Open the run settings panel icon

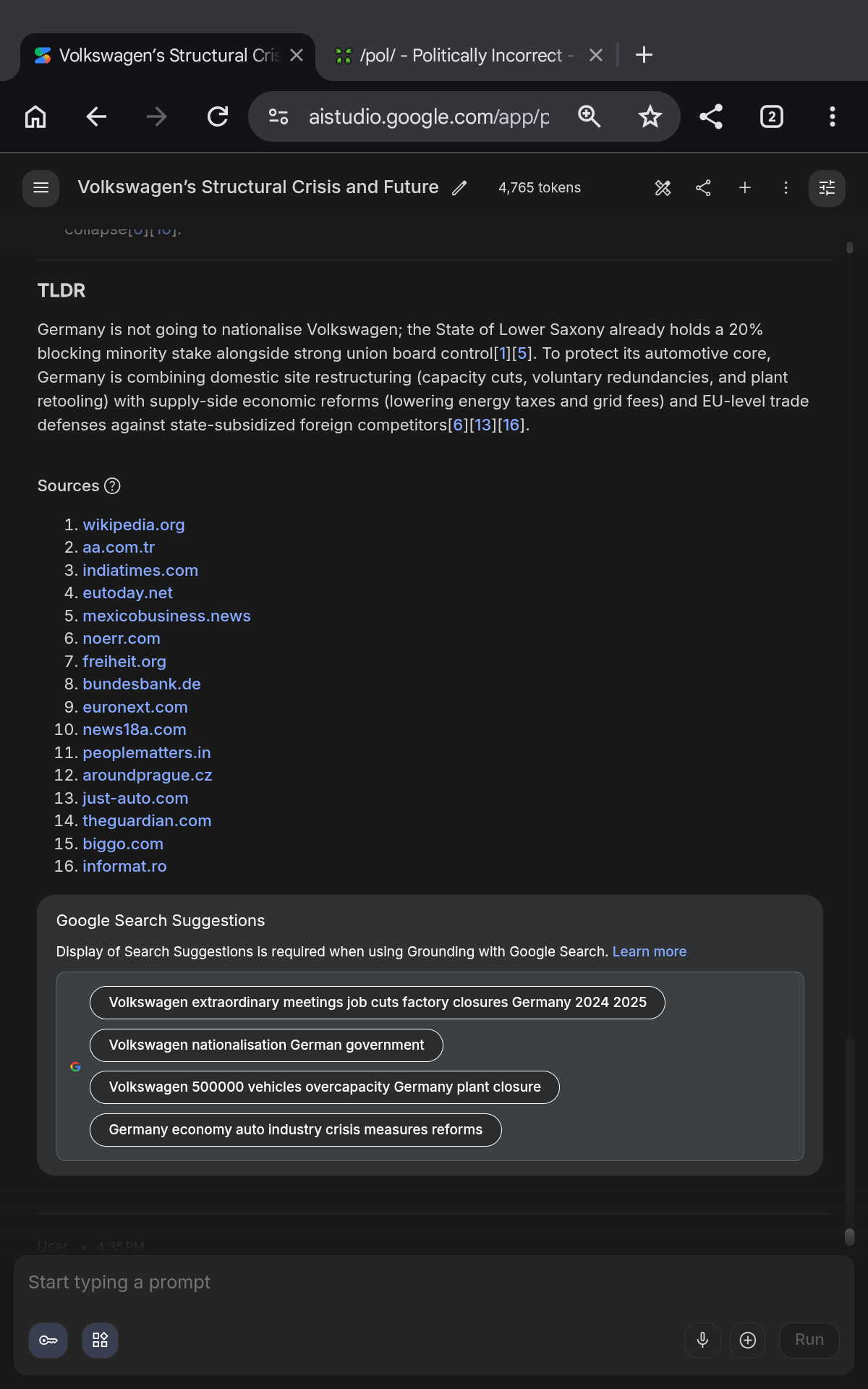(x=827, y=188)
